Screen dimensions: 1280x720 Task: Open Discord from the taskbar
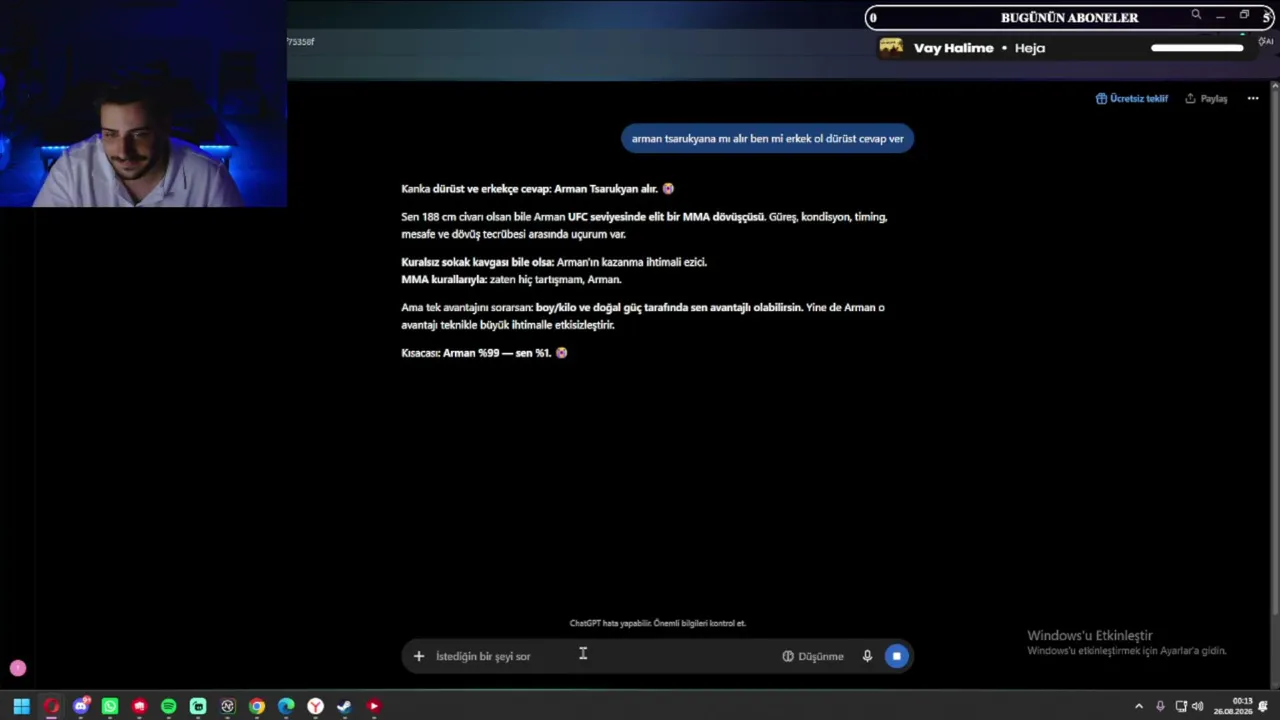pyautogui.click(x=81, y=707)
